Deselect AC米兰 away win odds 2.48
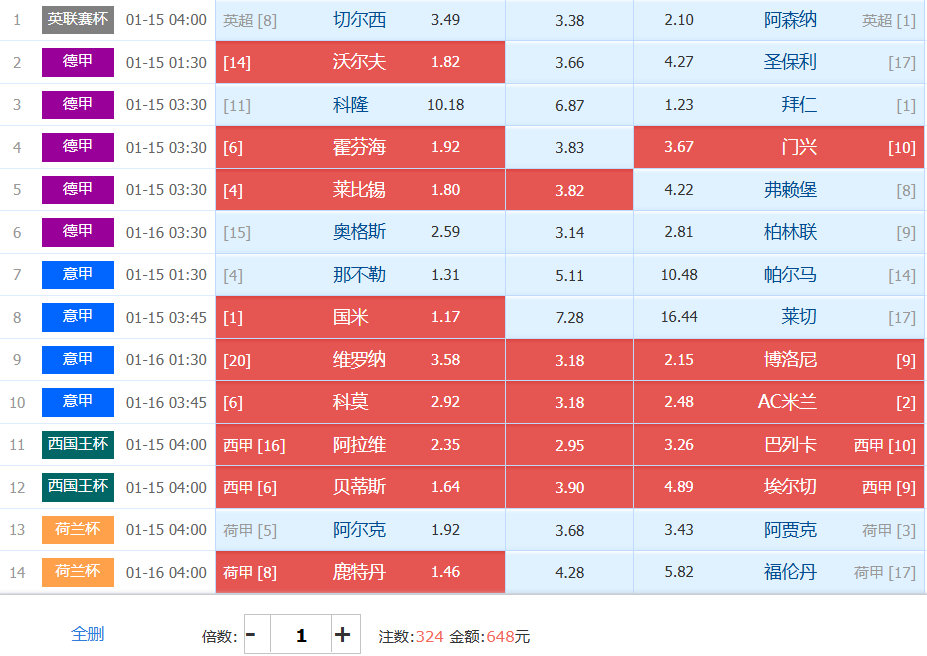The width and height of the screenshot is (927, 656). click(x=778, y=402)
